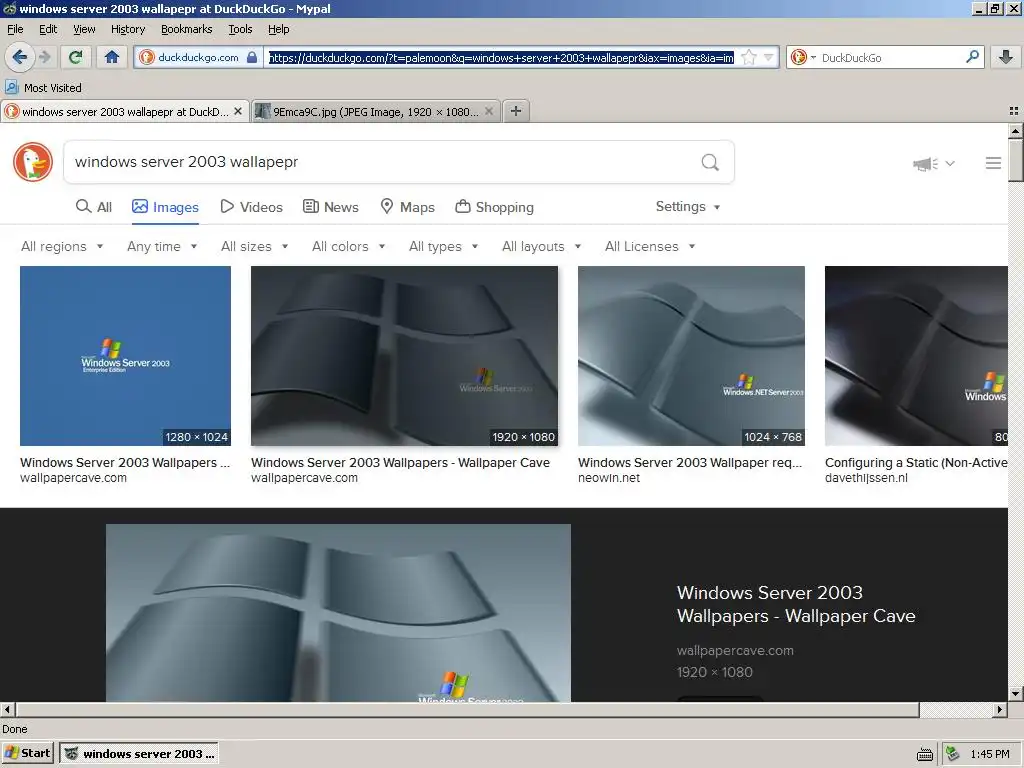This screenshot has width=1024, height=768.
Task: Open the davethijssen.nl wallpaper thumbnail
Action: [916, 356]
